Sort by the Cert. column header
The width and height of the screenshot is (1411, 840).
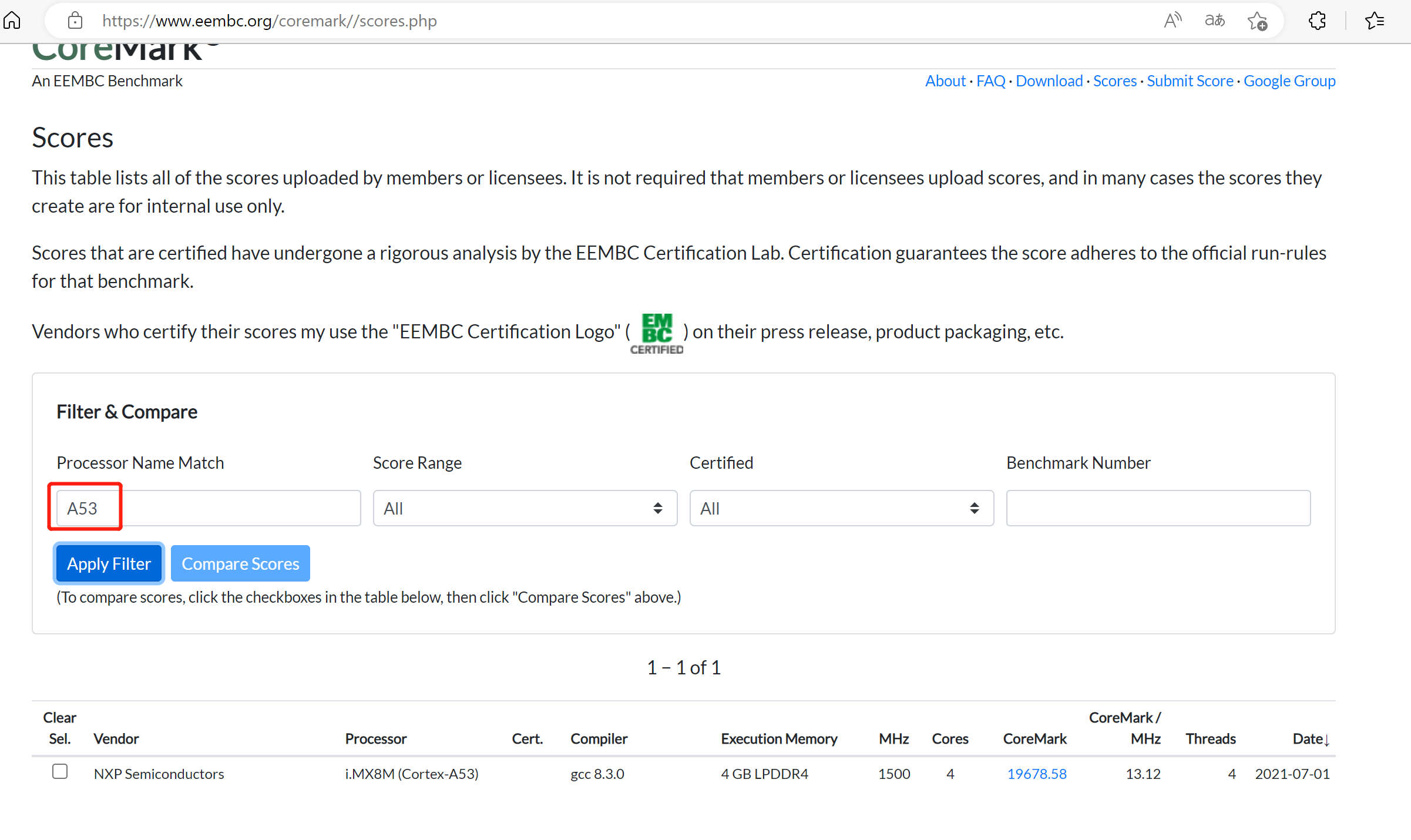(x=527, y=738)
